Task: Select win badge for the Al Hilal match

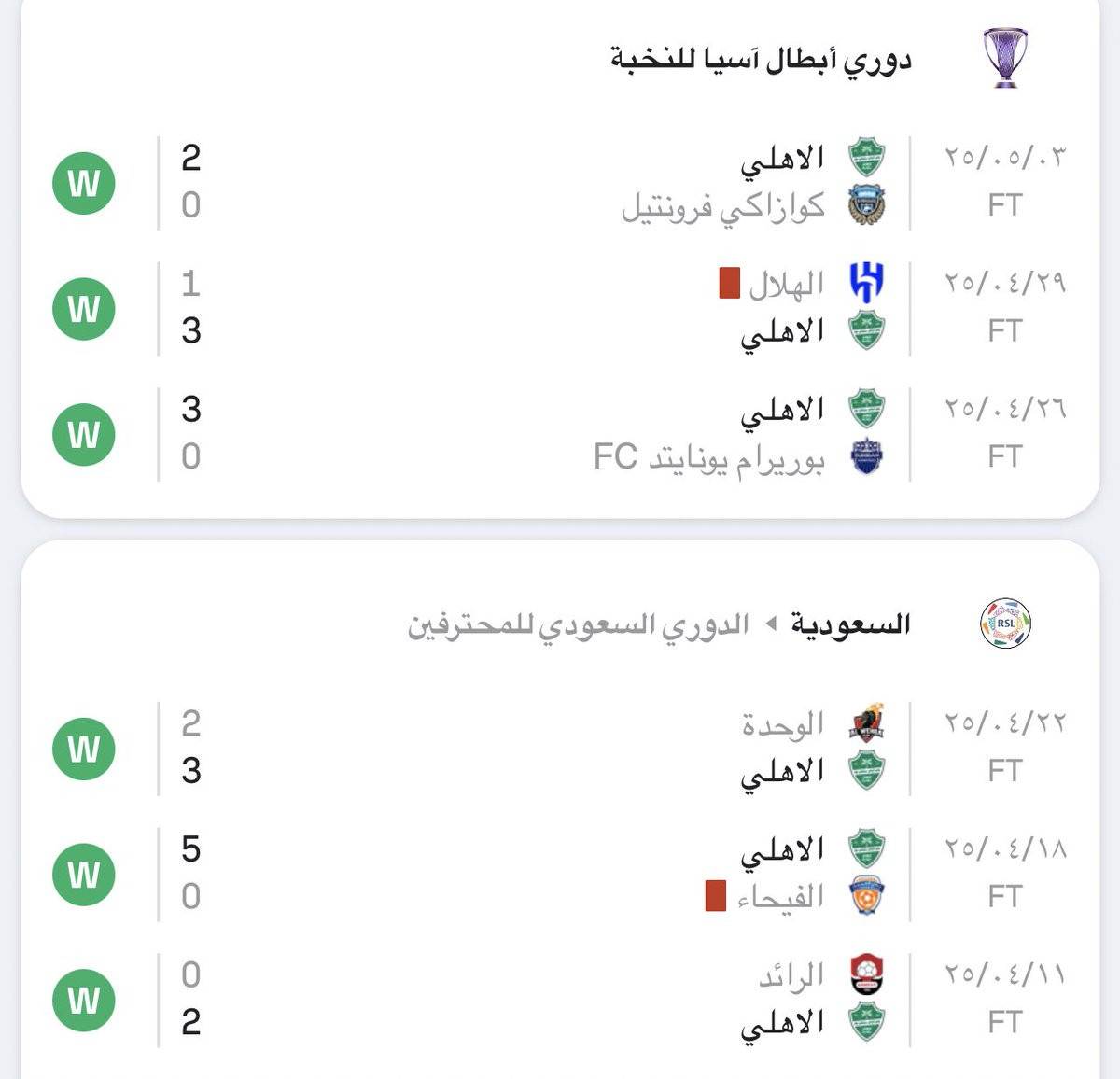Action: (x=84, y=309)
